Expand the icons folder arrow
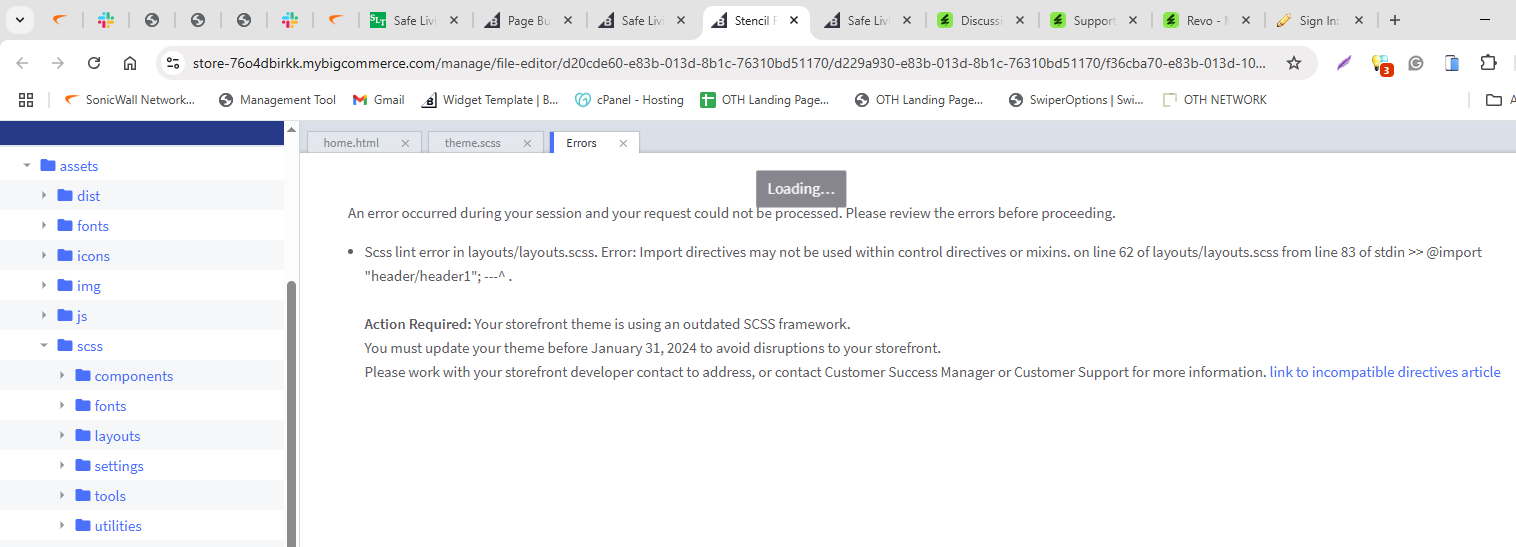 coord(44,256)
